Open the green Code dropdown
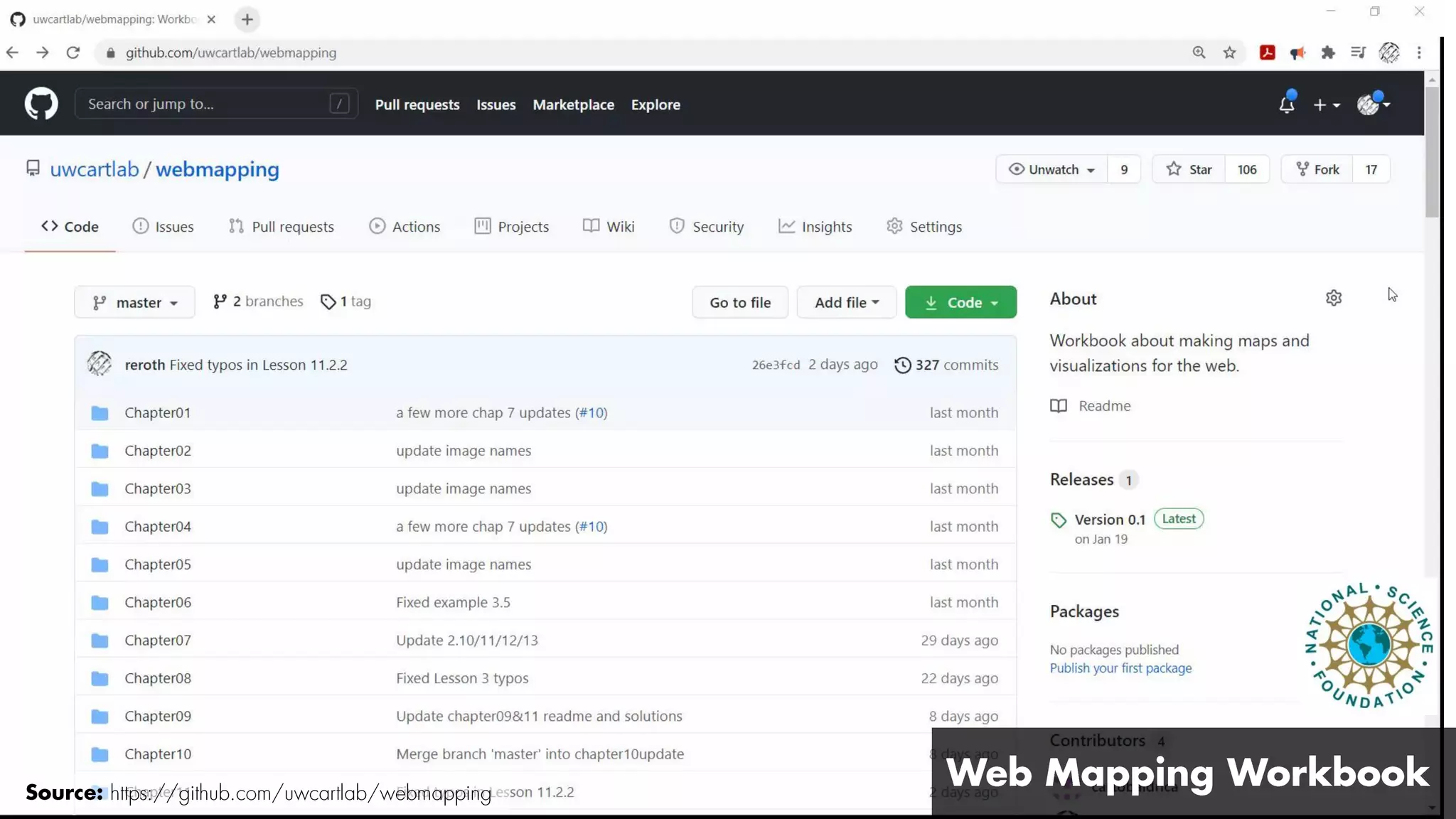This screenshot has width=1456, height=819. click(x=960, y=302)
